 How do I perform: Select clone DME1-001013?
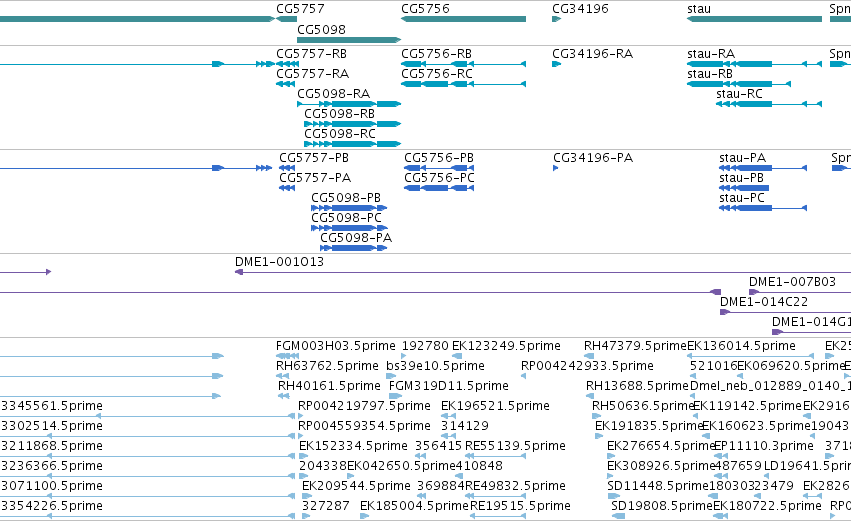click(280, 262)
